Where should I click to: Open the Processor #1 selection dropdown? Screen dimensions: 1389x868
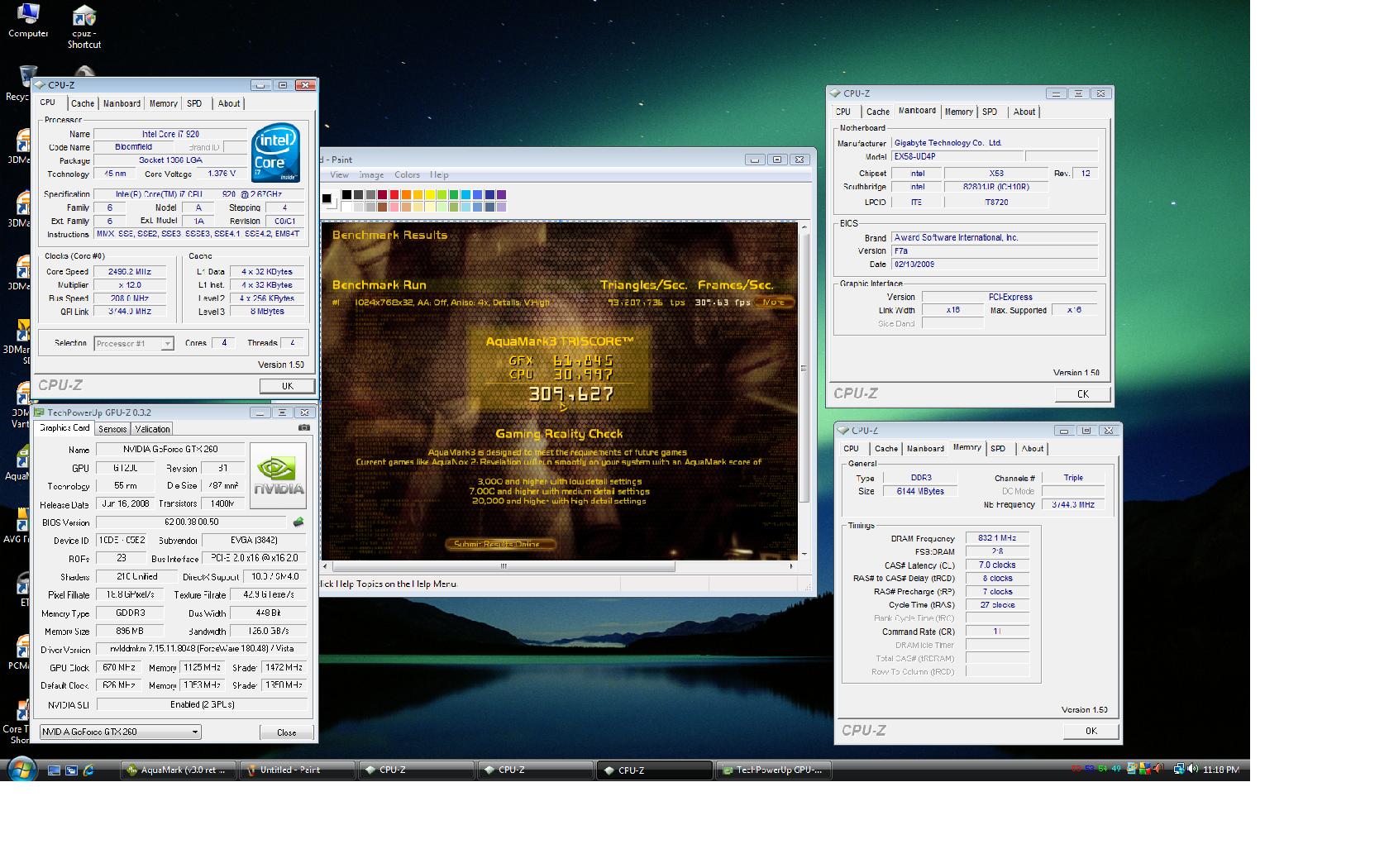click(x=134, y=343)
